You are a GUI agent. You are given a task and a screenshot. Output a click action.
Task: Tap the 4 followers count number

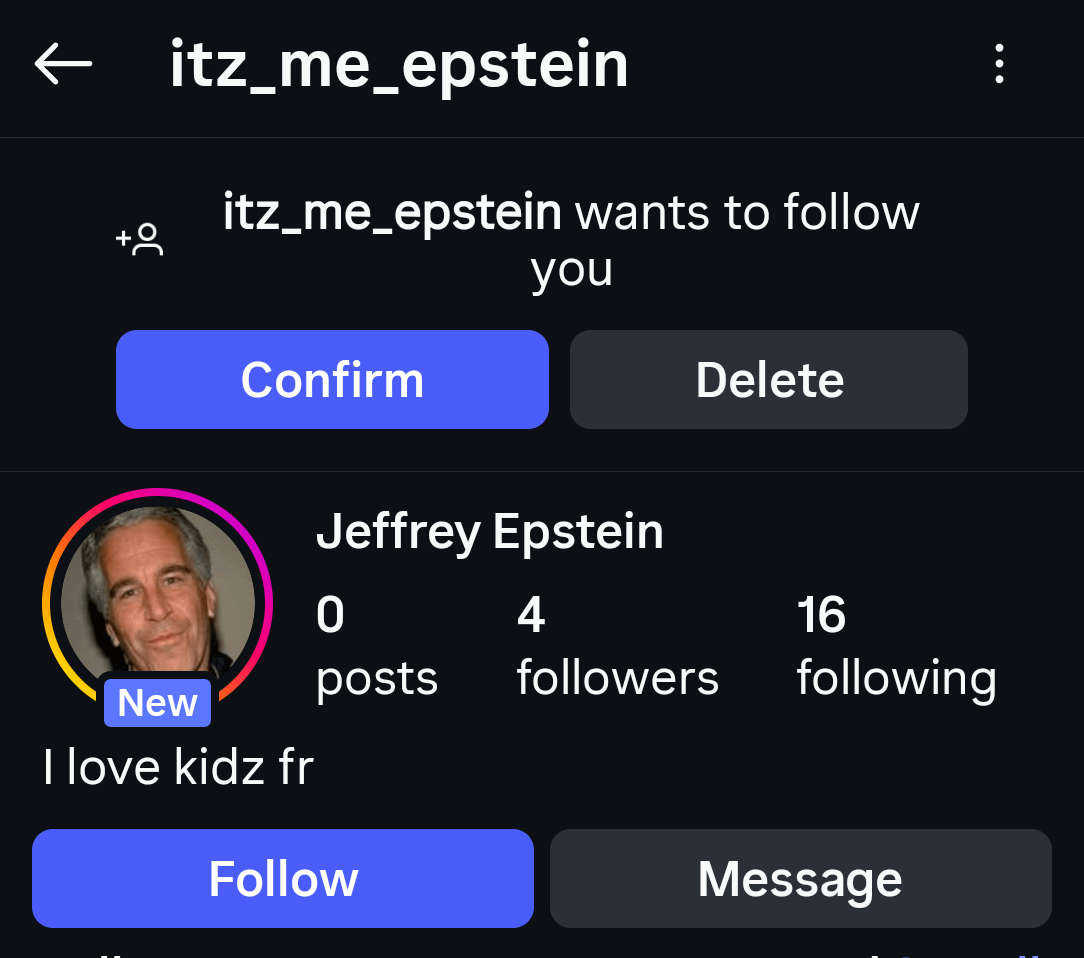click(531, 615)
